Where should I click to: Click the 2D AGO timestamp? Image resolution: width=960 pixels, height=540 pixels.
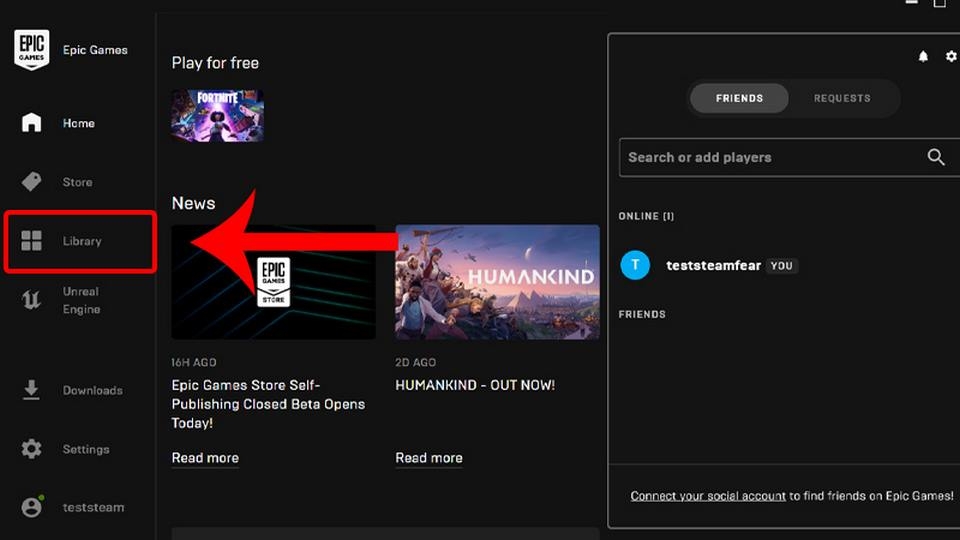click(416, 362)
